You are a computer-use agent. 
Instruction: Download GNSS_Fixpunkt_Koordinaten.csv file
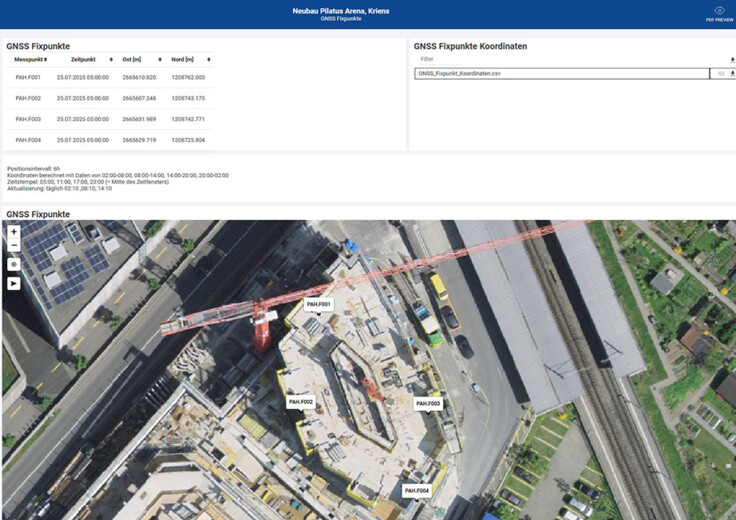pyautogui.click(x=732, y=74)
